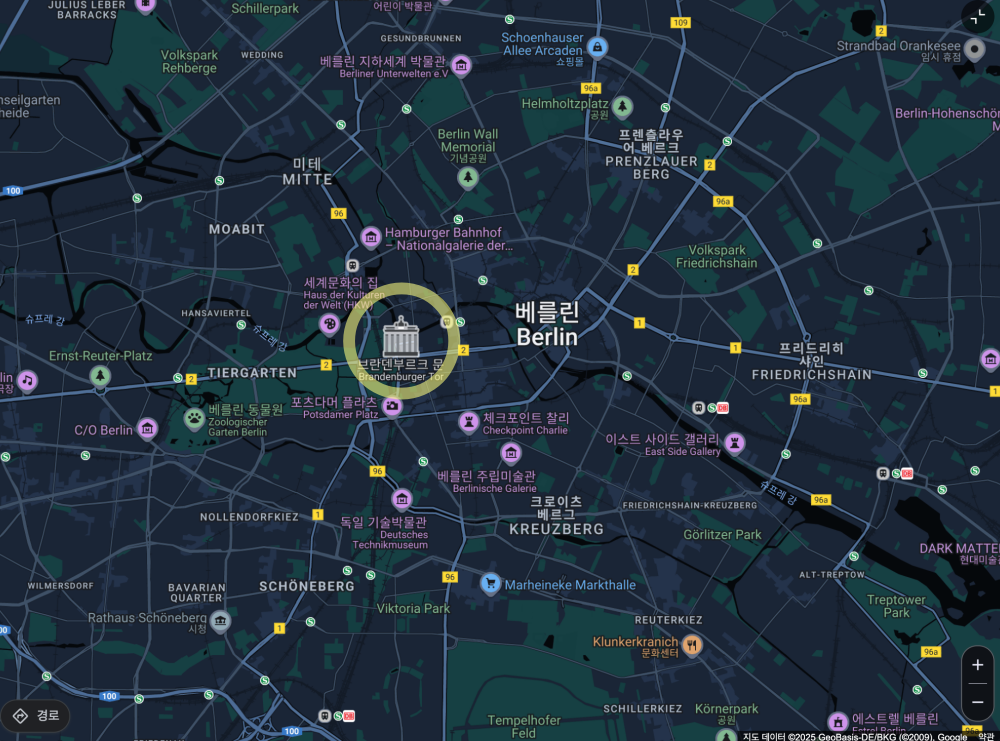
Task: Open the Marheineke Markthalle shopping cart icon
Action: 490,583
